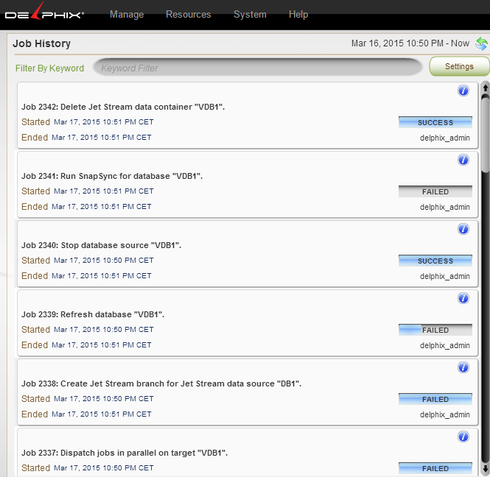The height and width of the screenshot is (477, 490).
Task: Focus the Keyword Filter input field
Action: pos(258,68)
